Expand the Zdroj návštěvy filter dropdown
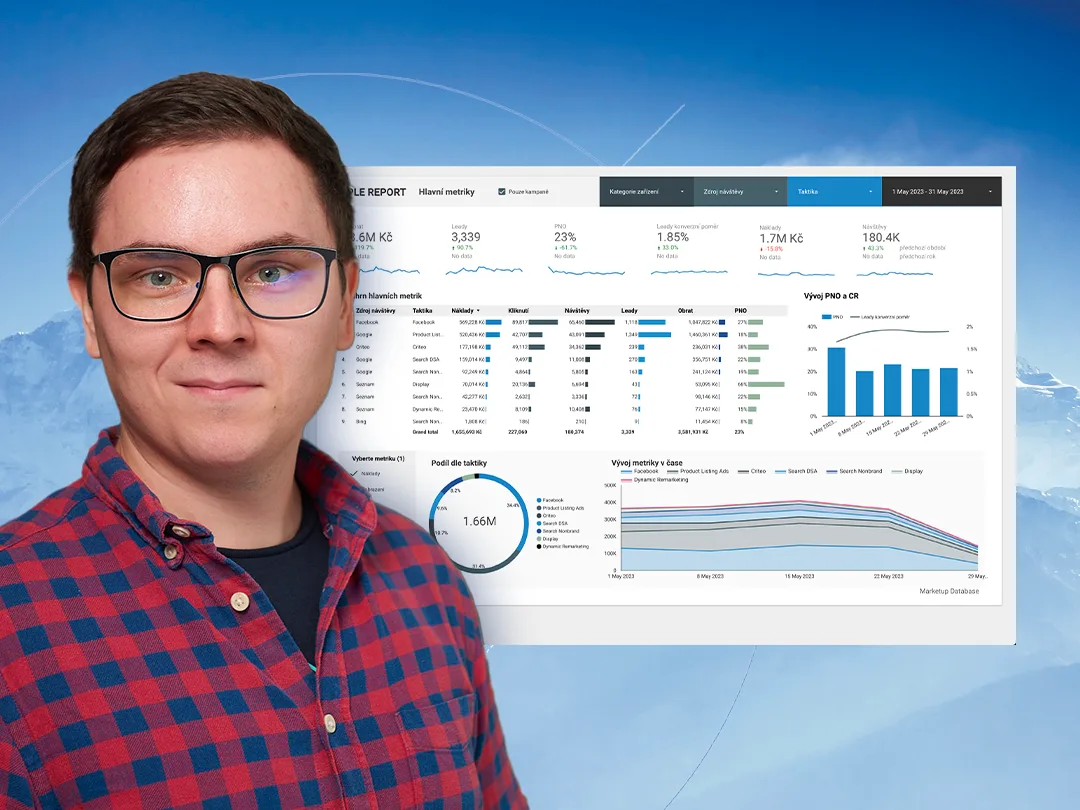The height and width of the screenshot is (810, 1080). [x=740, y=191]
